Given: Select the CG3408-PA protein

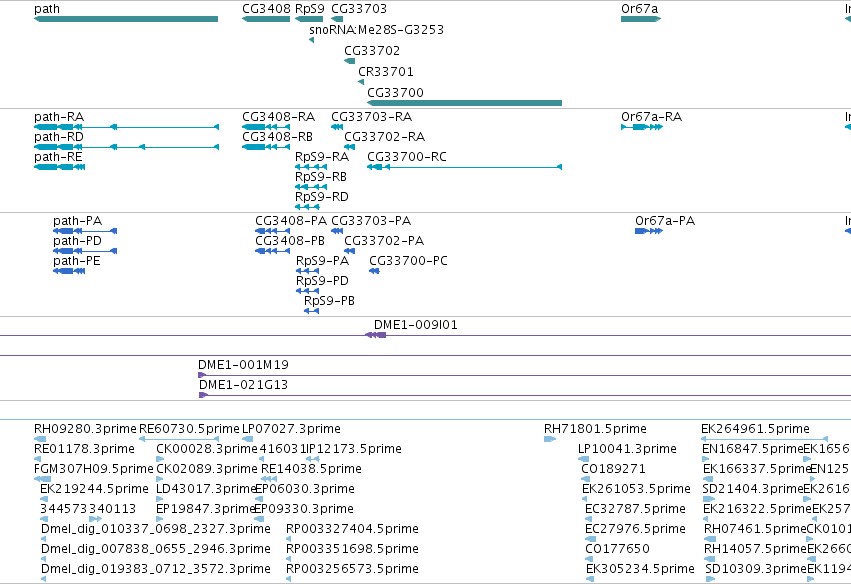Looking at the screenshot, I should (272, 231).
